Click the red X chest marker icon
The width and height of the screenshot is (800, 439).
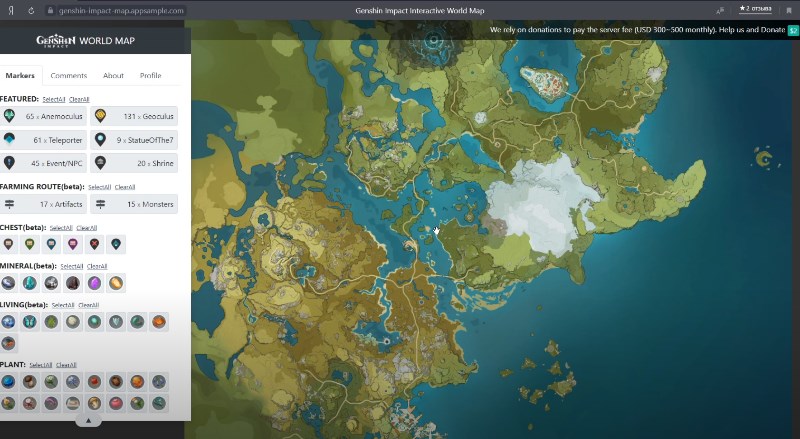(x=95, y=243)
